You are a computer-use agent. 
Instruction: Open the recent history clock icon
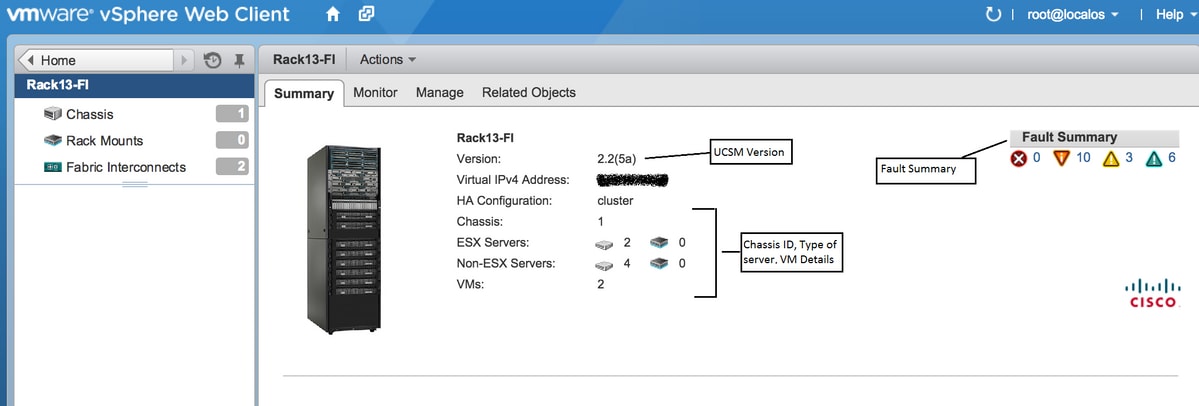pyautogui.click(x=213, y=60)
